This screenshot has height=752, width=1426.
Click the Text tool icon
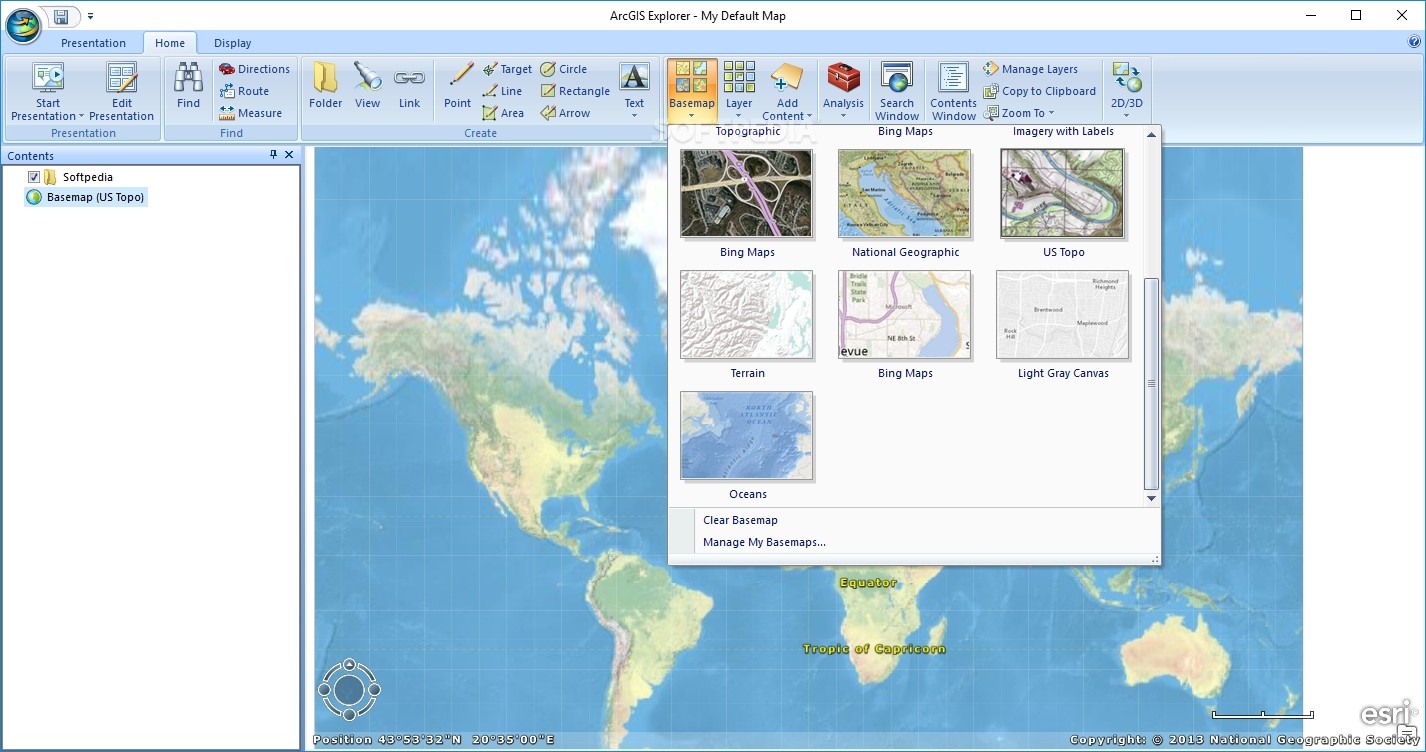tap(634, 77)
